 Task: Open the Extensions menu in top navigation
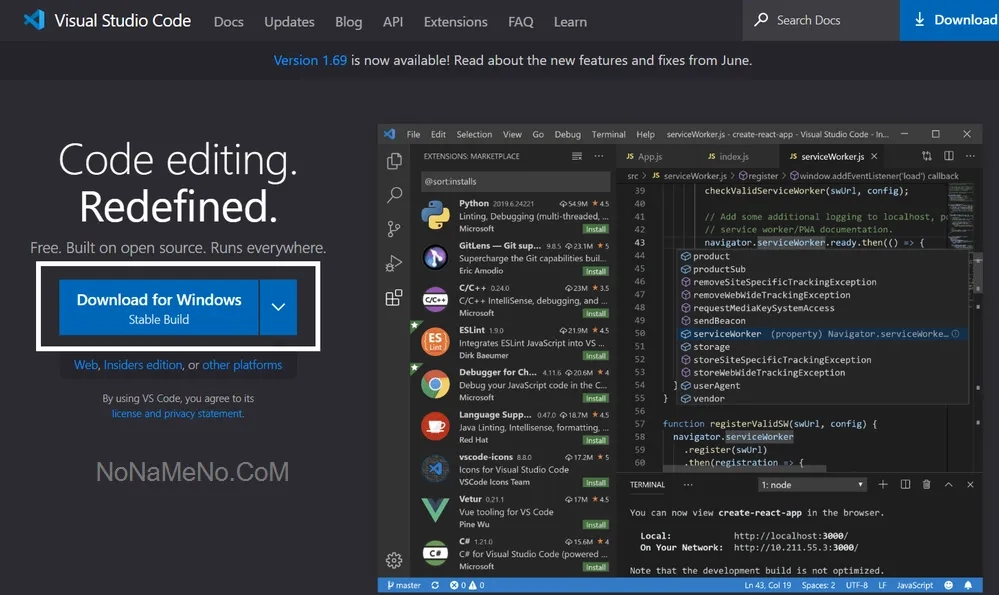tap(455, 21)
